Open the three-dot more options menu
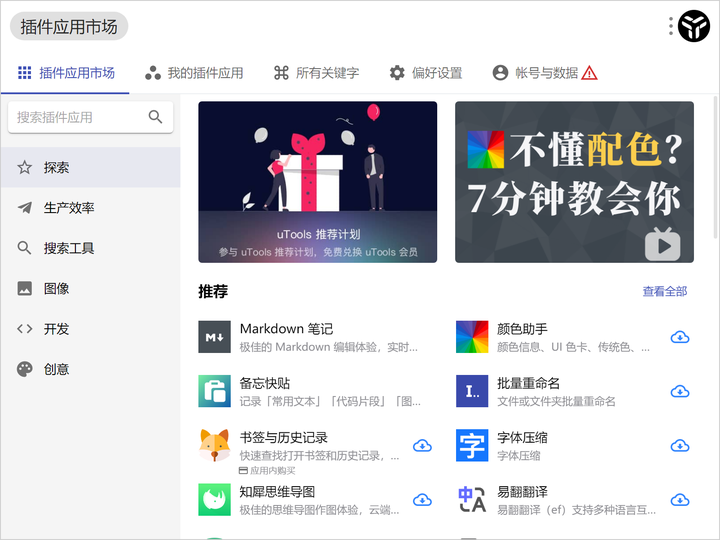 coord(671,26)
